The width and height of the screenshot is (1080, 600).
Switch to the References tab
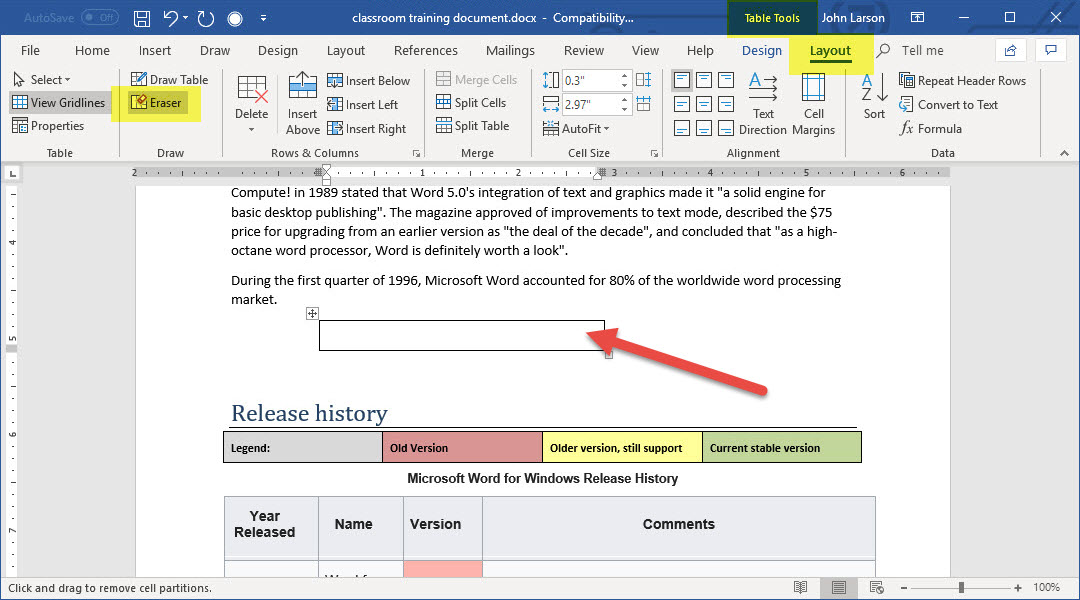(x=425, y=51)
